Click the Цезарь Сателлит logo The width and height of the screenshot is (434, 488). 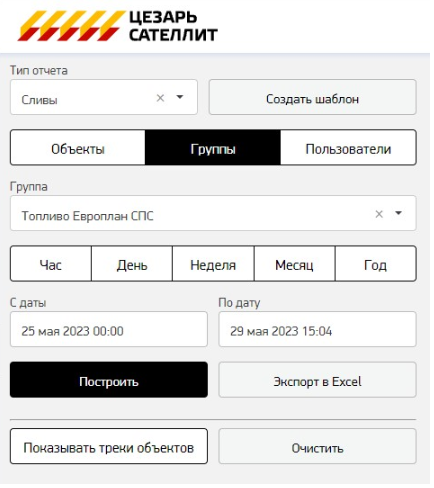[x=118, y=26]
